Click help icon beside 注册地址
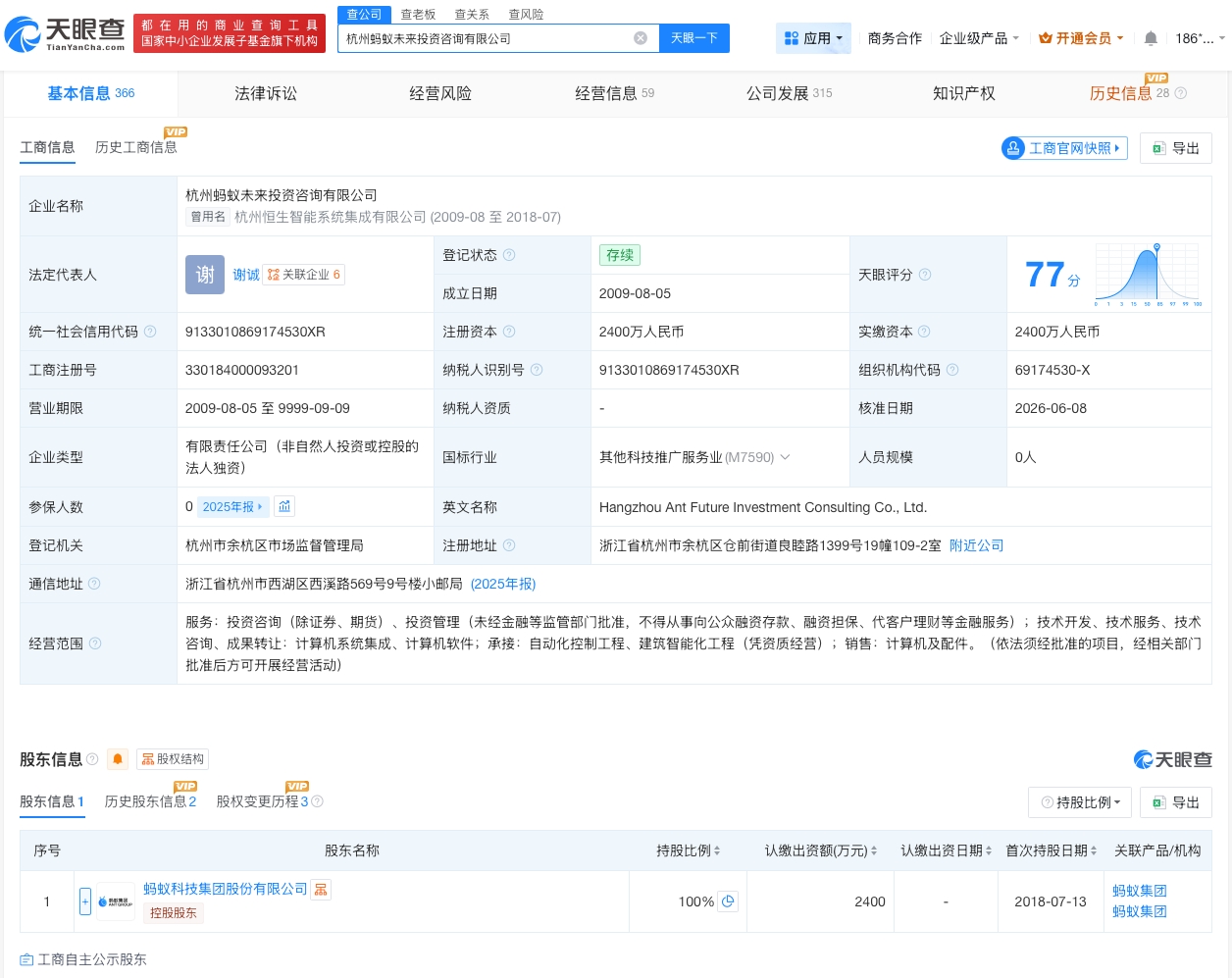 point(509,545)
